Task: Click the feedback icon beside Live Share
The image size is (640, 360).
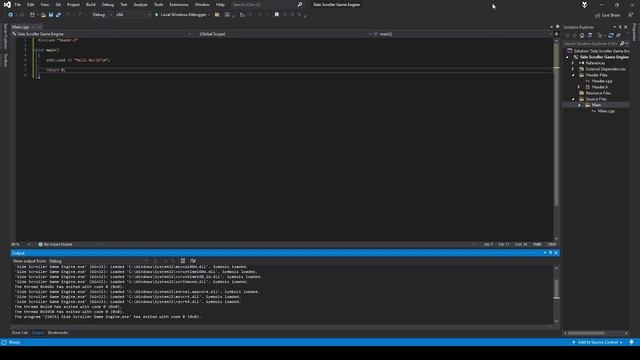Action: [631, 15]
